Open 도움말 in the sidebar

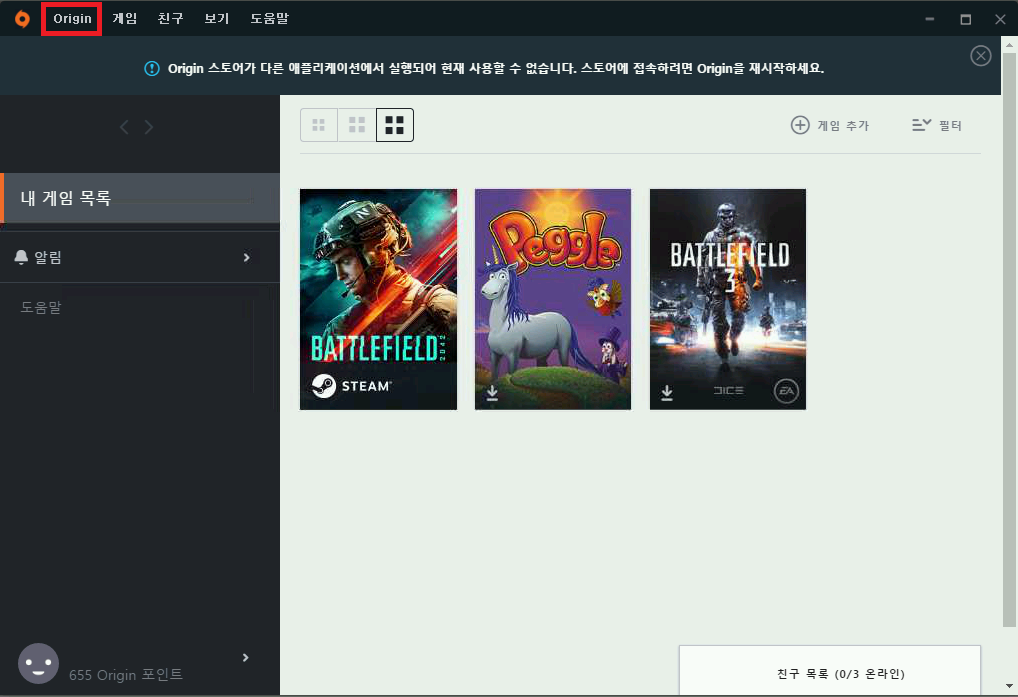point(41,307)
